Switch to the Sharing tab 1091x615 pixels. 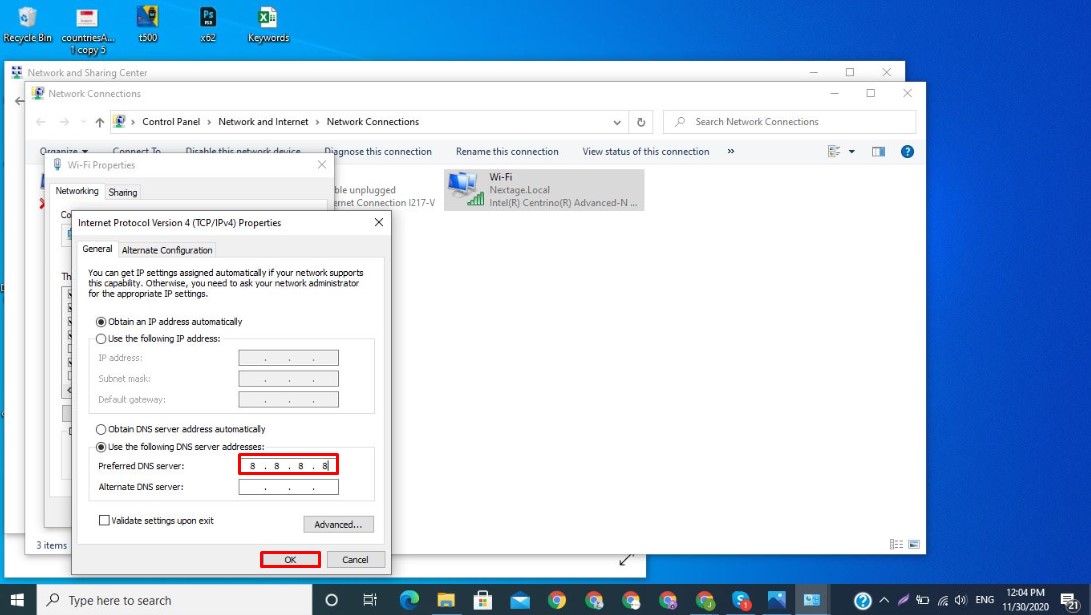[x=122, y=191]
